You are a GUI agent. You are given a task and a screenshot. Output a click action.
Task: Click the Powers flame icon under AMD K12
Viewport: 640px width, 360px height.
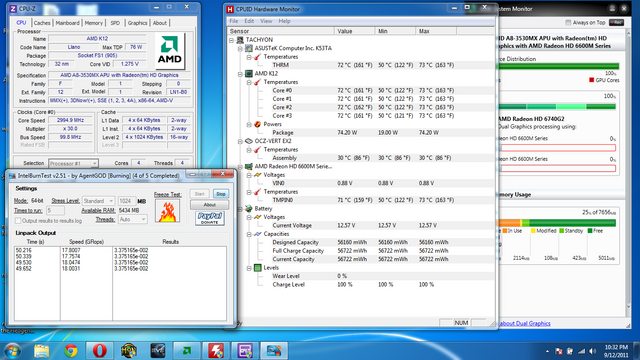pyautogui.click(x=257, y=124)
